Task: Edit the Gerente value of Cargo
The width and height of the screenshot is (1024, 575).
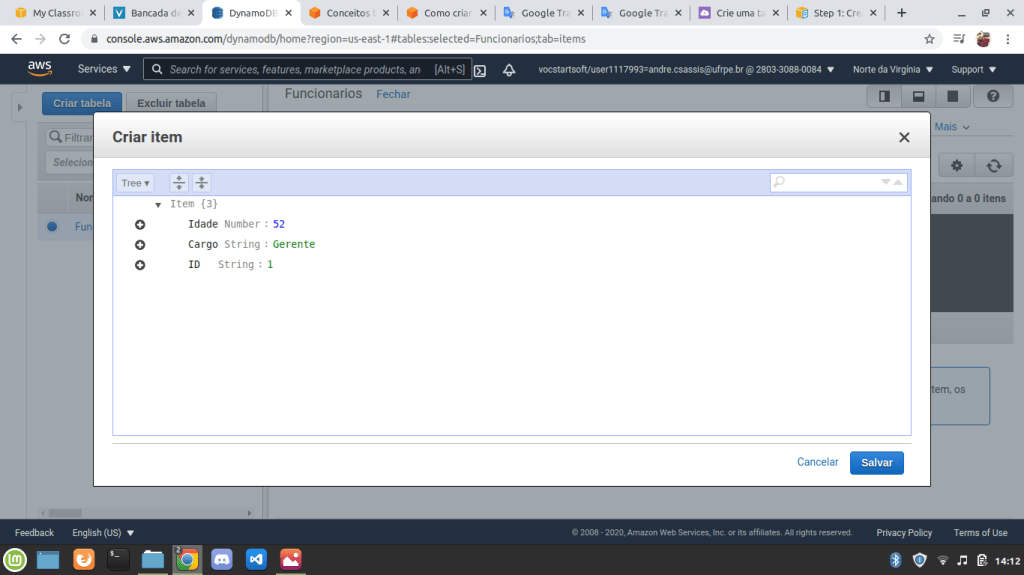Action: (x=294, y=245)
